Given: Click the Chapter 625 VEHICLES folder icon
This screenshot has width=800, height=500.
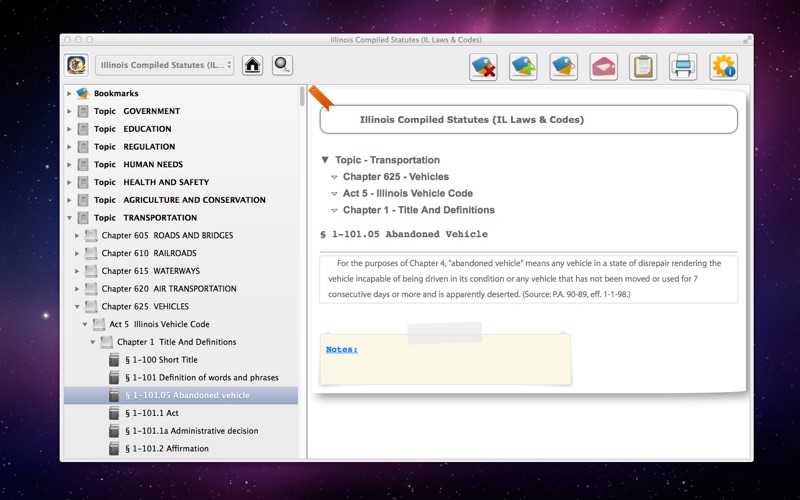Looking at the screenshot, I should pos(91,307).
